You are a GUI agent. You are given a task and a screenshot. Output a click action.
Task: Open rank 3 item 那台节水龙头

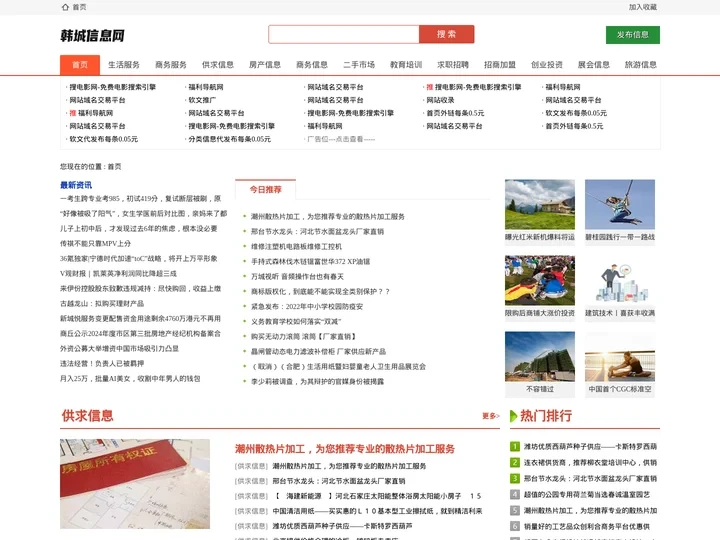(591, 478)
